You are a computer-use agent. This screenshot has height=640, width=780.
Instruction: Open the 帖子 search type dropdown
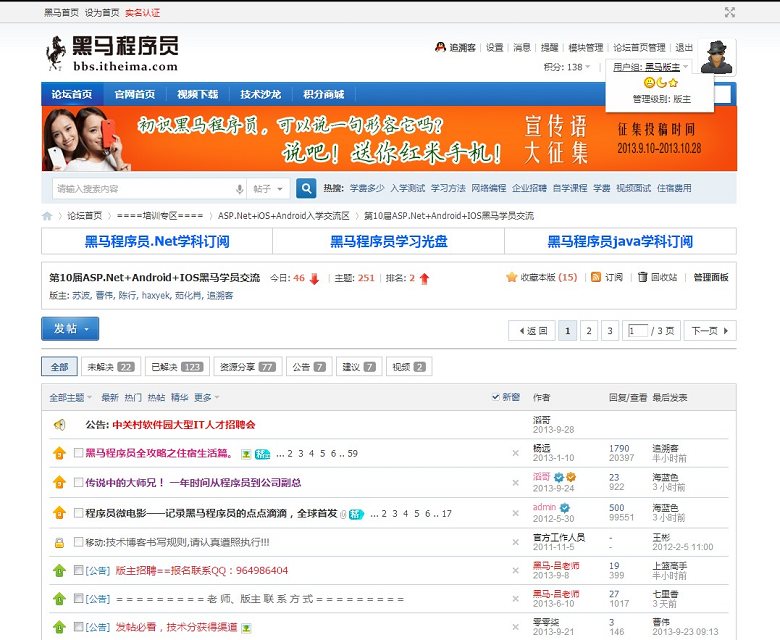coord(269,188)
